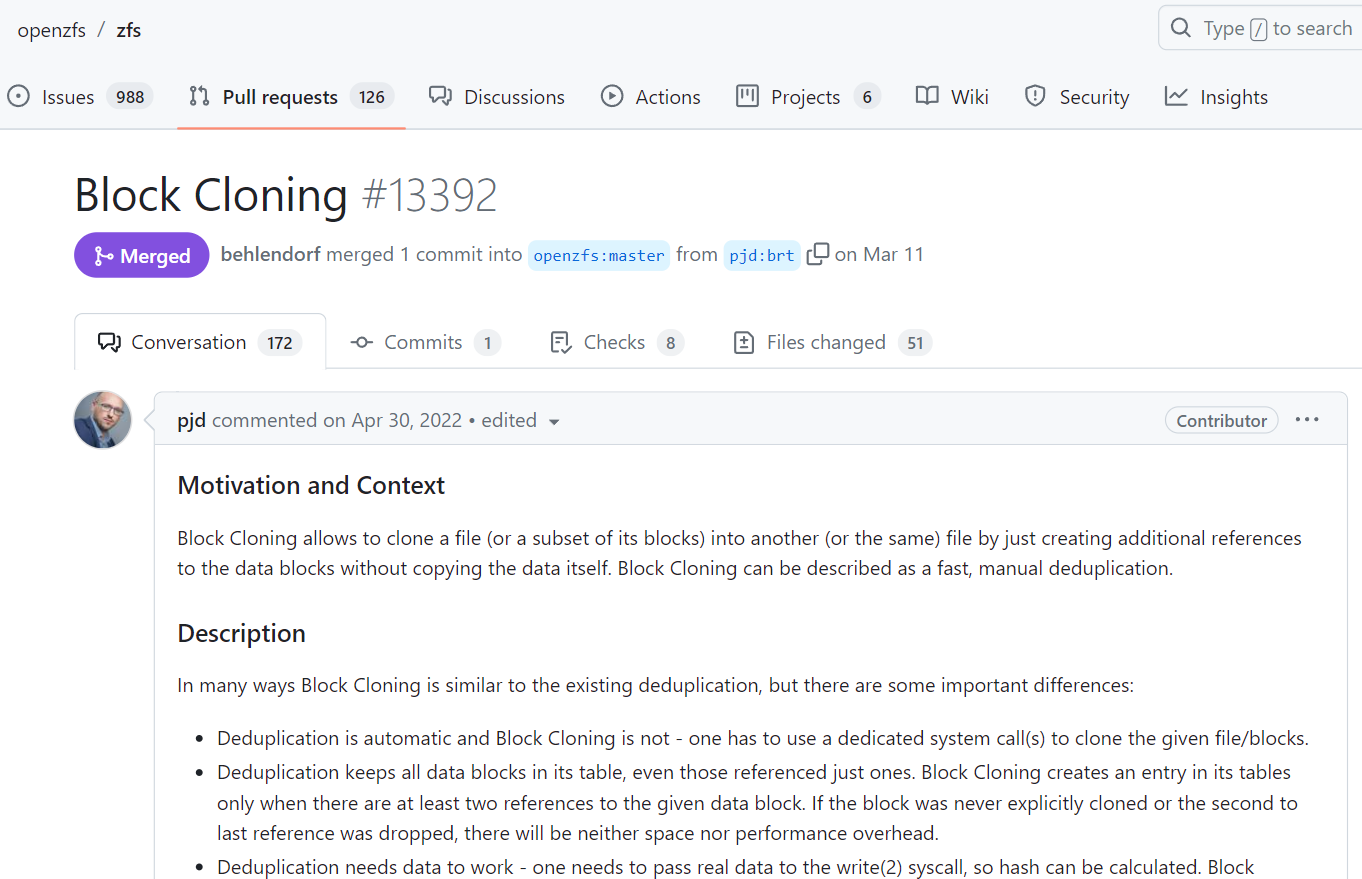Click pjd's avatar photo
The height and width of the screenshot is (879, 1362).
(x=103, y=420)
